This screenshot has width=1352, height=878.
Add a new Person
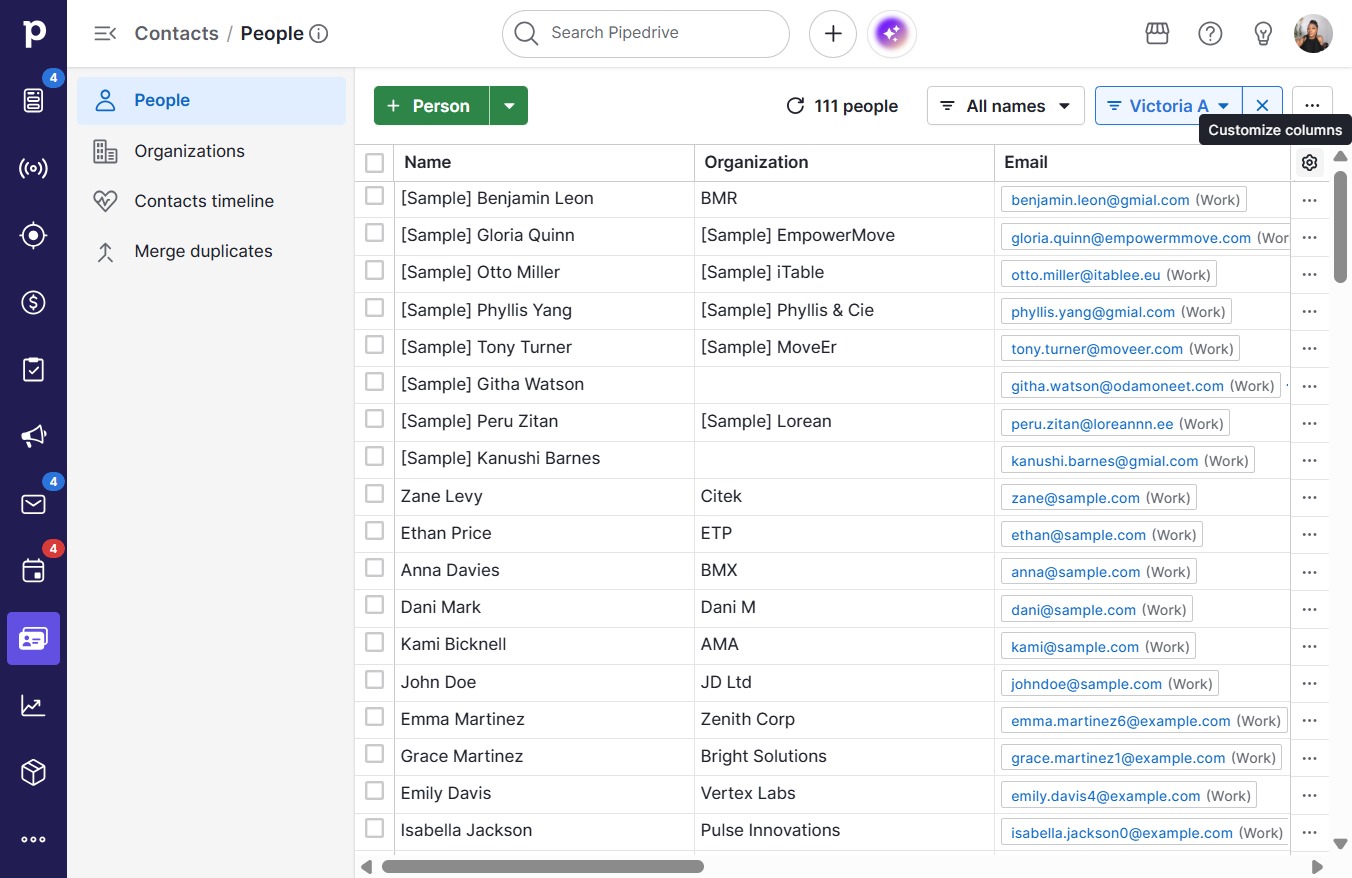point(431,106)
